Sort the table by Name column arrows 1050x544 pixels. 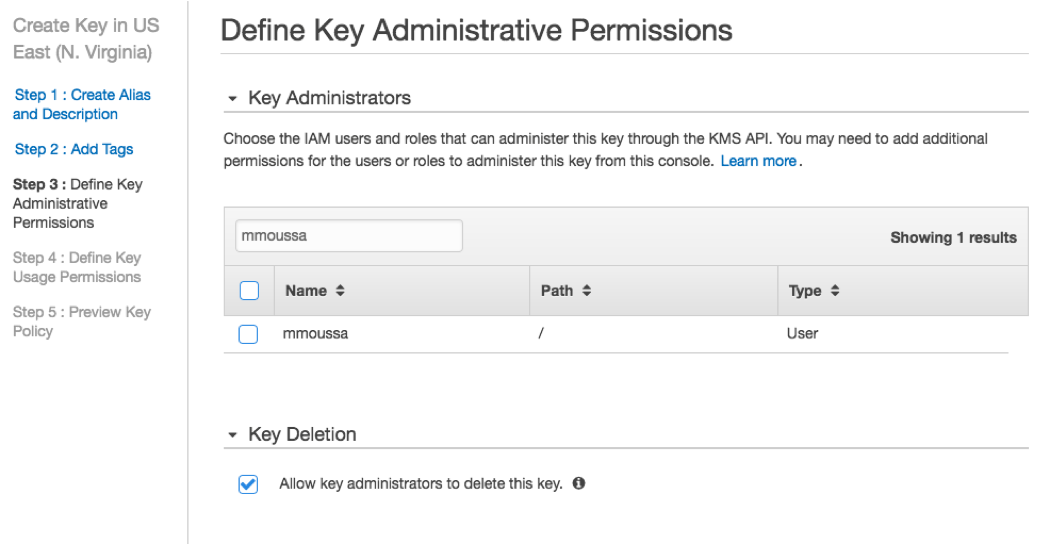pos(340,290)
